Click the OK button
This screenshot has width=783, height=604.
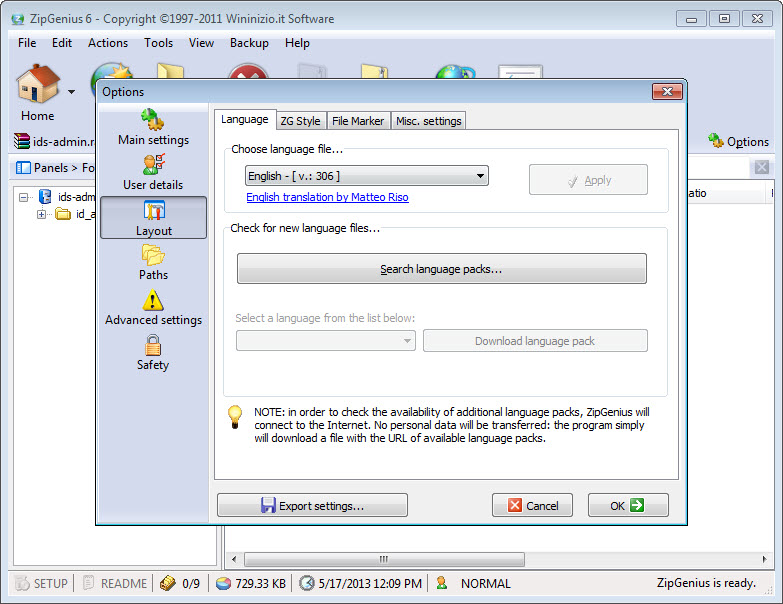[628, 505]
